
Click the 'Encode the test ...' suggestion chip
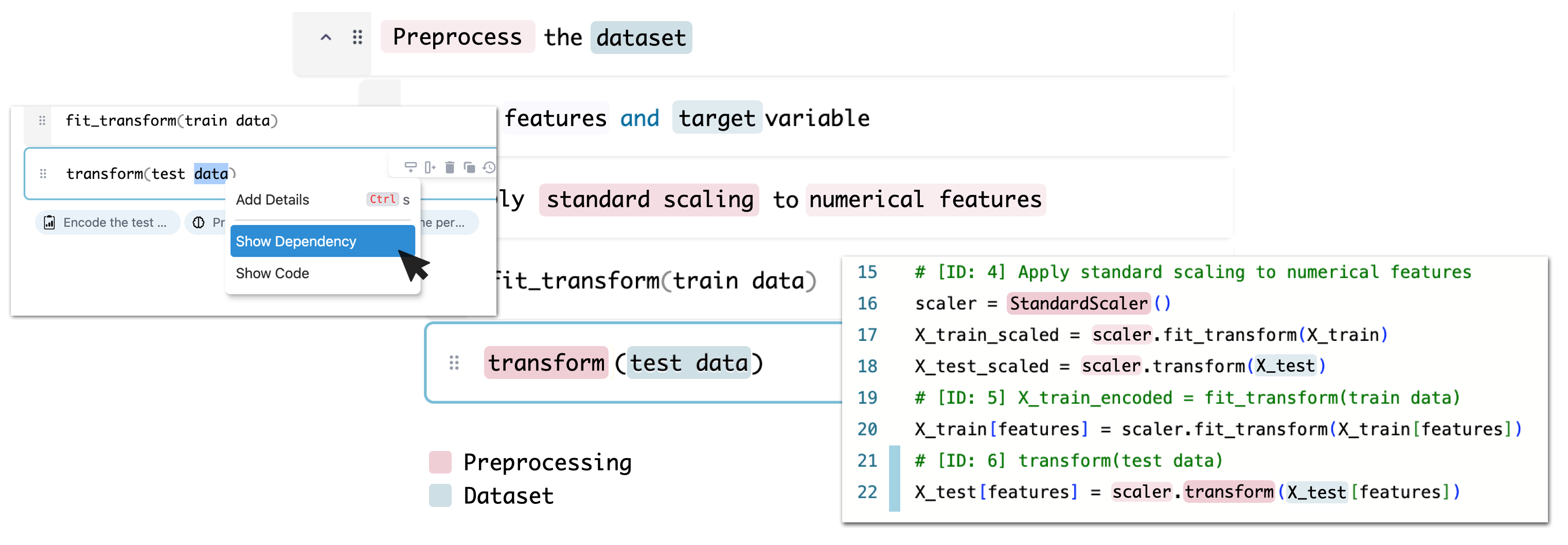tap(108, 223)
